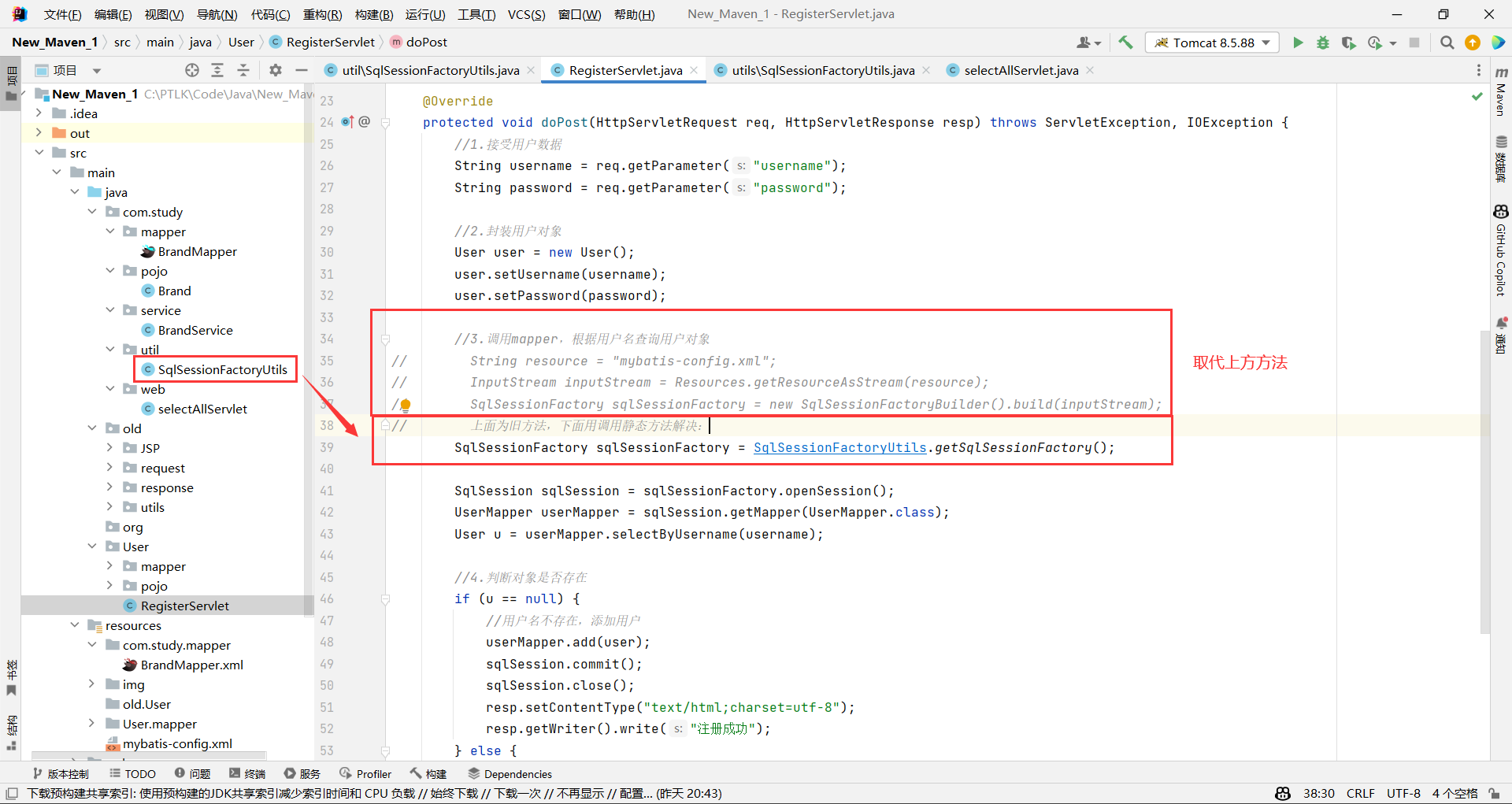This screenshot has width=1512, height=804.
Task: Expand the JSP folder
Action: 109,448
